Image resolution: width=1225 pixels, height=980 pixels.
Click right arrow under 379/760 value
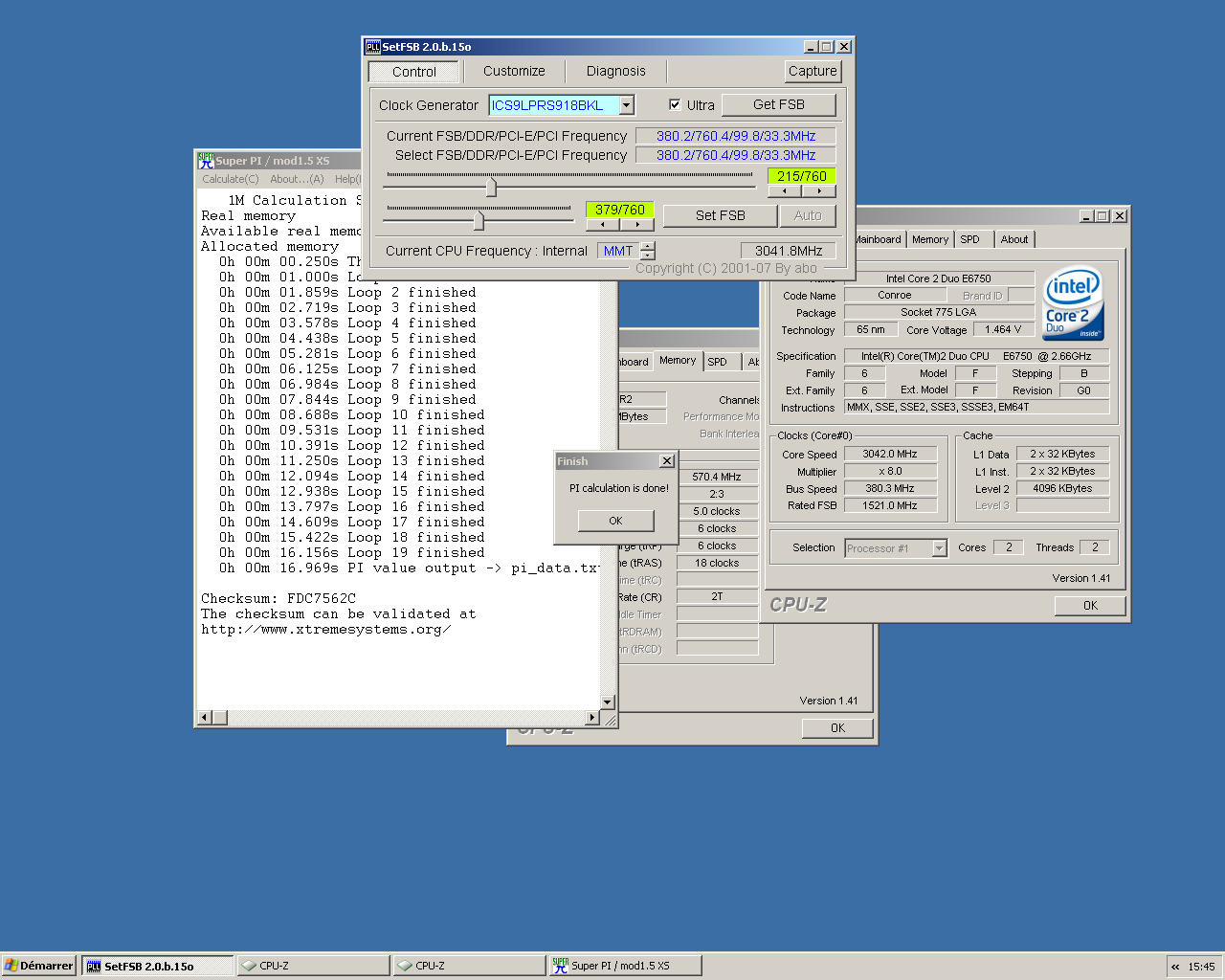tap(637, 224)
